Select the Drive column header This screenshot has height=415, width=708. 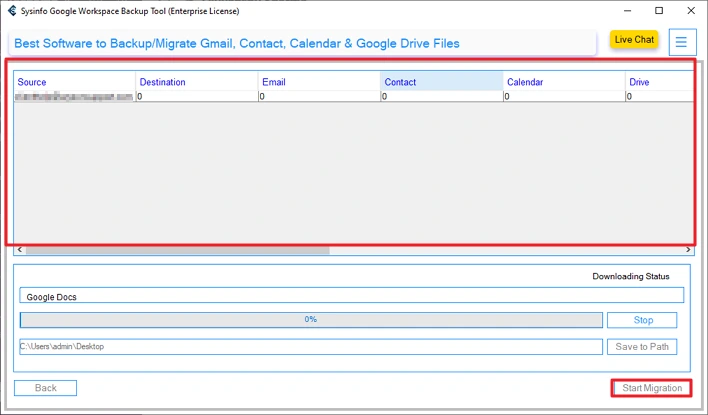click(x=660, y=82)
